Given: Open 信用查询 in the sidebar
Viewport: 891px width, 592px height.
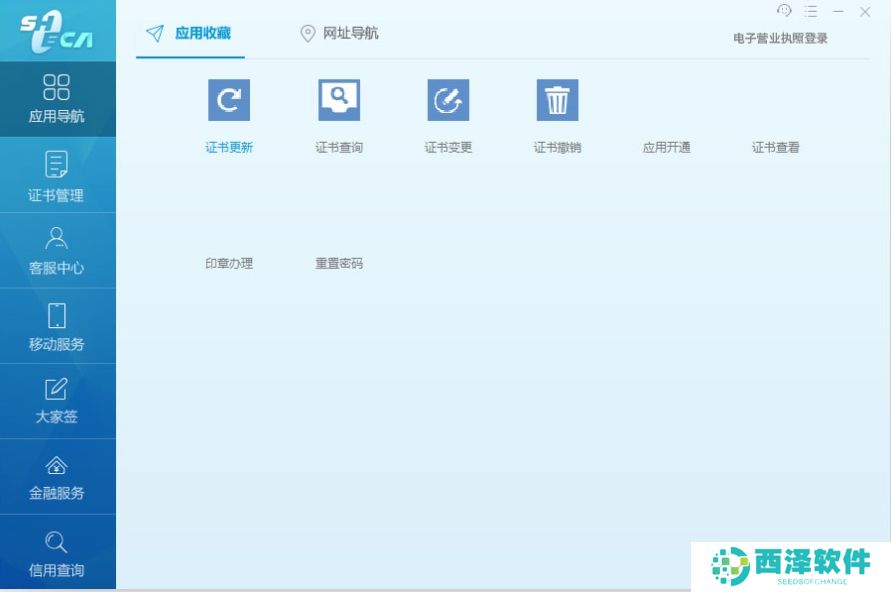Looking at the screenshot, I should click(57, 553).
